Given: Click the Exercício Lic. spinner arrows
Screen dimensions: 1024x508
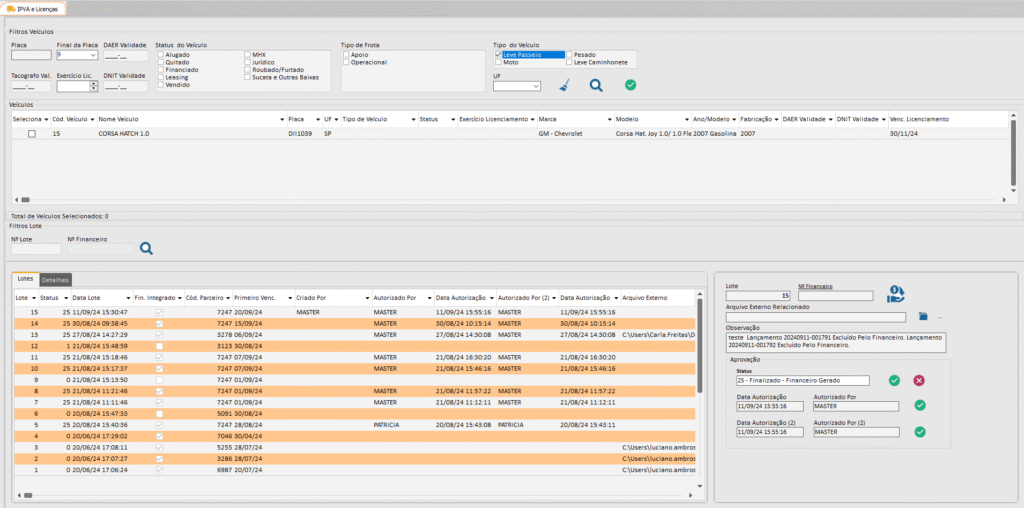Looking at the screenshot, I should [93, 86].
